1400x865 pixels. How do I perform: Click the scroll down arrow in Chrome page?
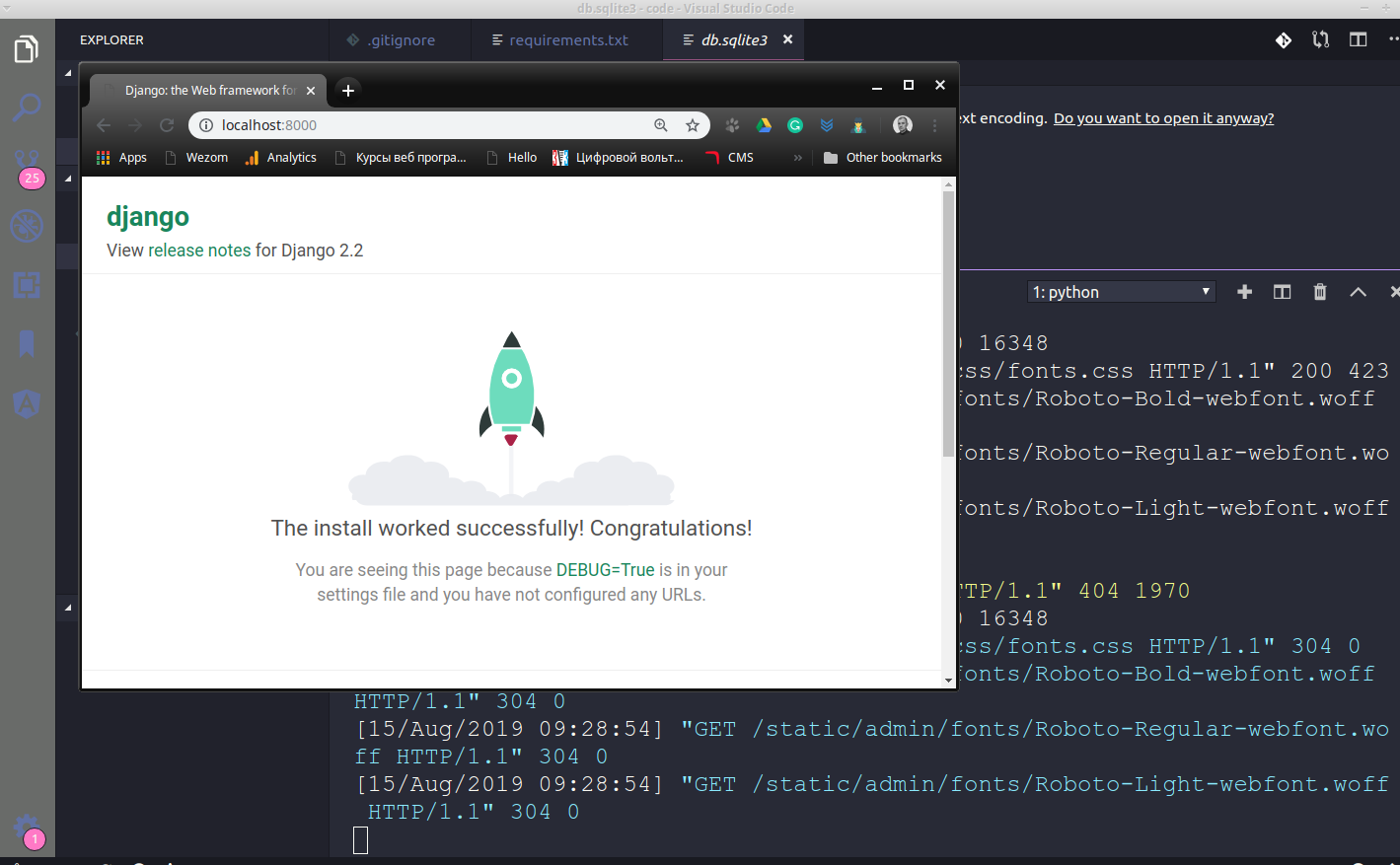pyautogui.click(x=948, y=680)
